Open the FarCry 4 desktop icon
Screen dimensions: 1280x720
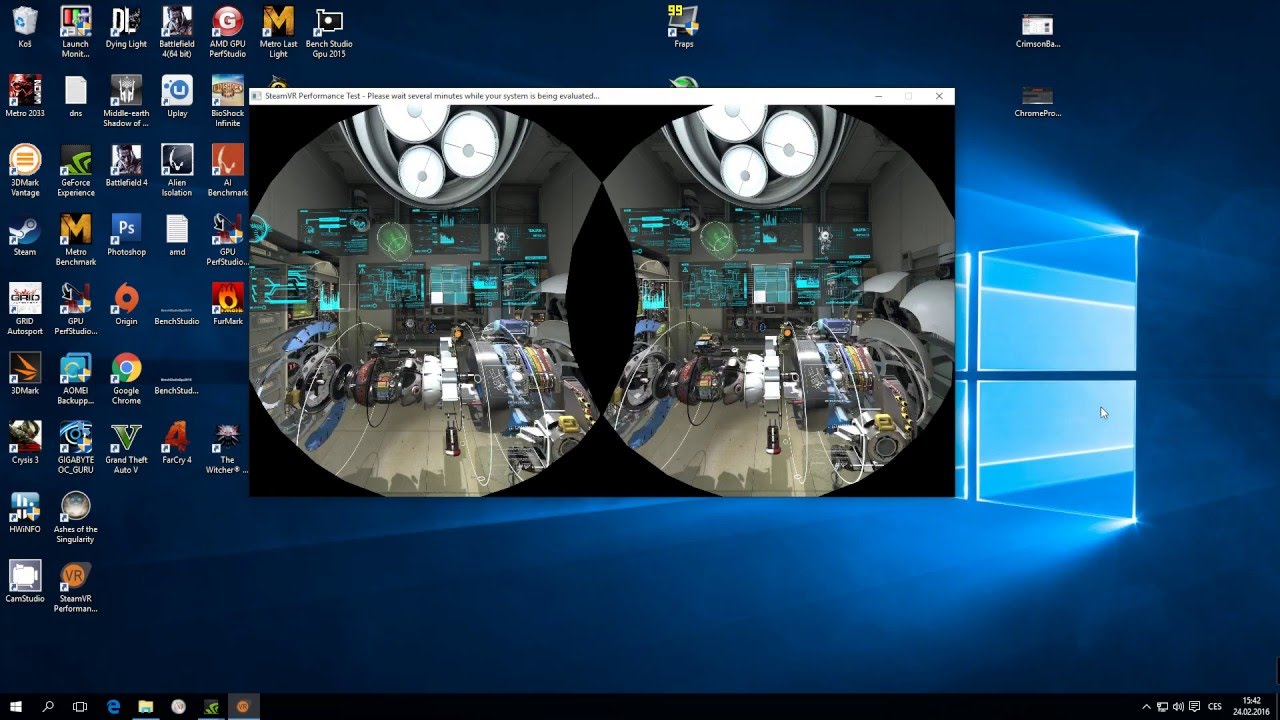tap(177, 442)
